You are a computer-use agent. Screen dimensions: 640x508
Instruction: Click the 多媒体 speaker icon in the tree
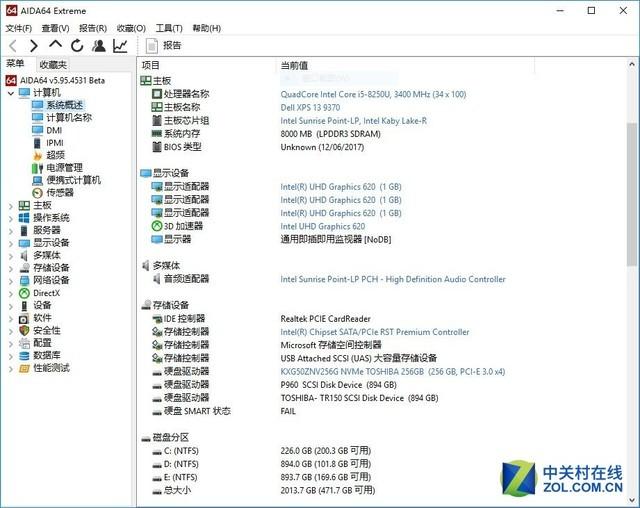coord(24,256)
